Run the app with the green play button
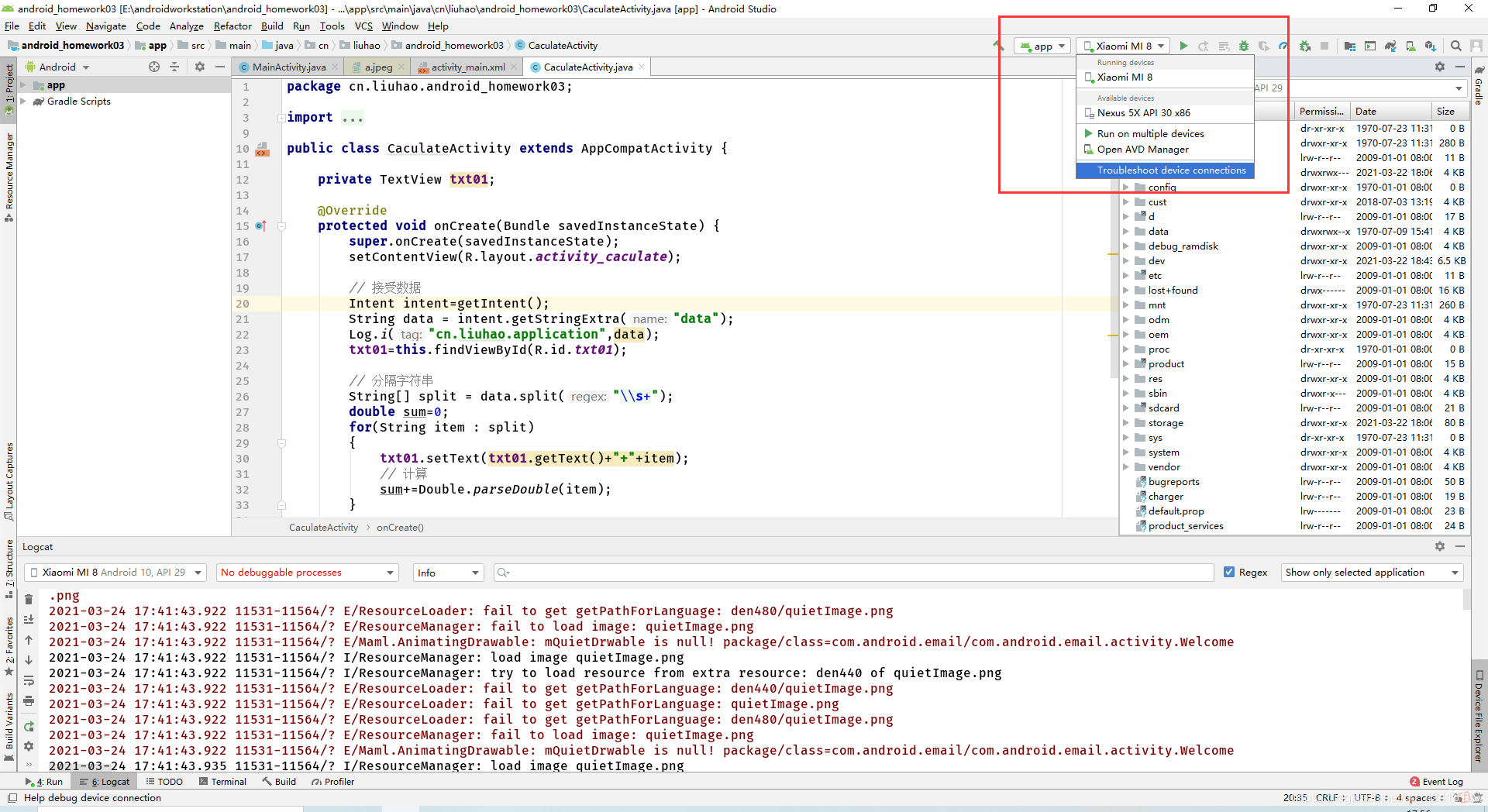The height and width of the screenshot is (812, 1488). pos(1183,46)
